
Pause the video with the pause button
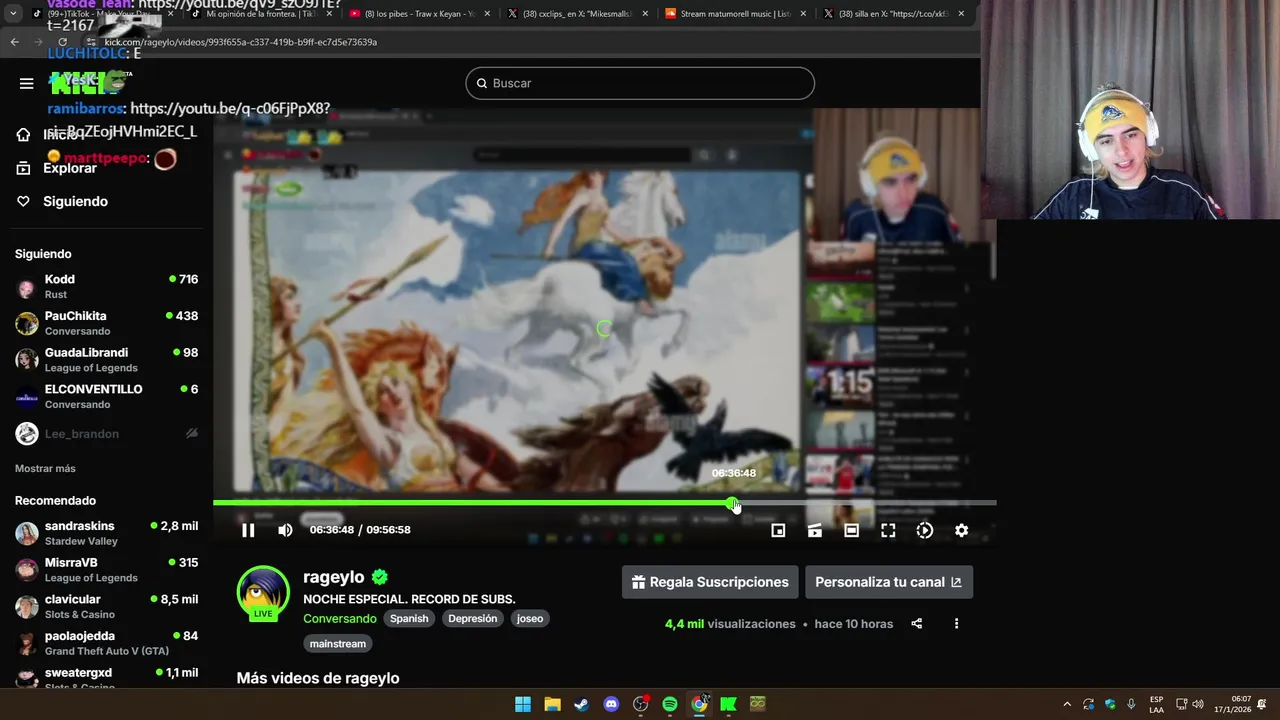pyautogui.click(x=248, y=530)
